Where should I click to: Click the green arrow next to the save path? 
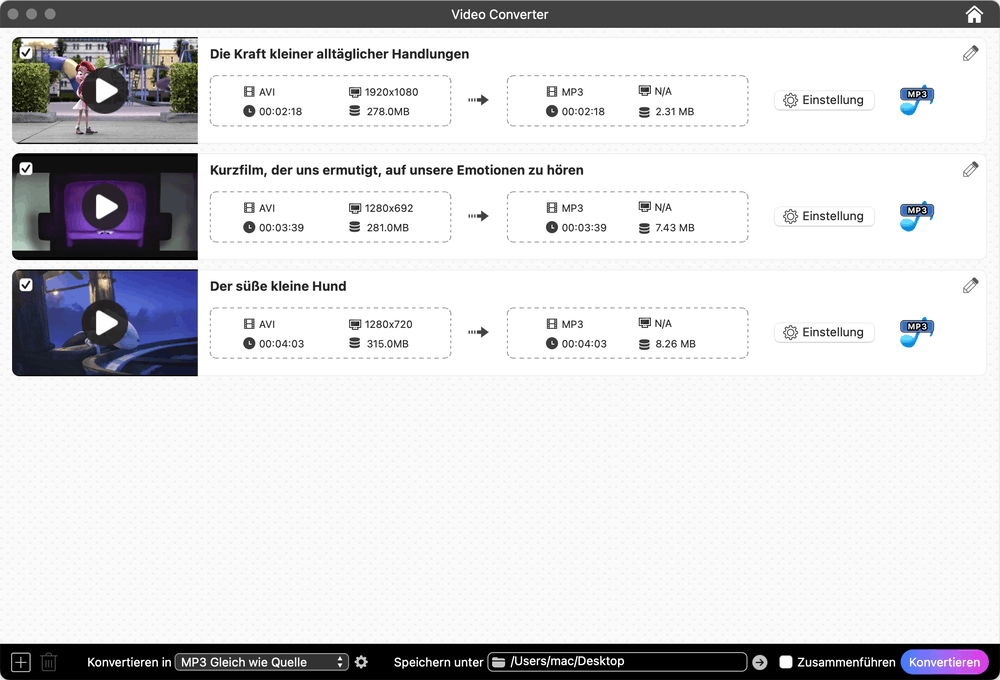[x=759, y=661]
